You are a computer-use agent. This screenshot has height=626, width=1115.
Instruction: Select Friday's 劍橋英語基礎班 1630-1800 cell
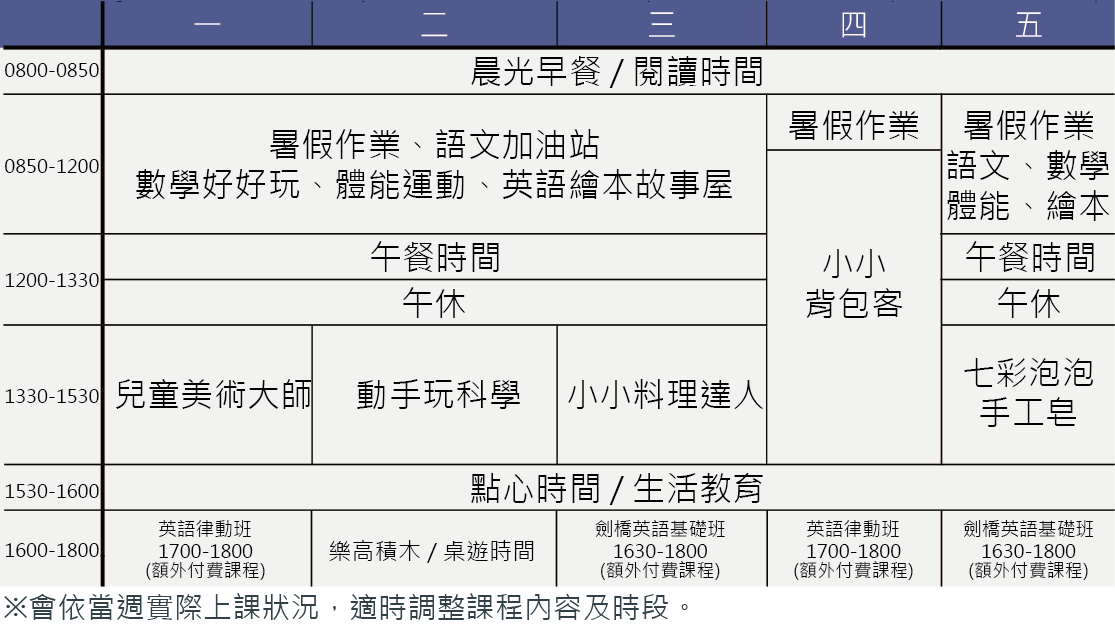[x=1028, y=550]
